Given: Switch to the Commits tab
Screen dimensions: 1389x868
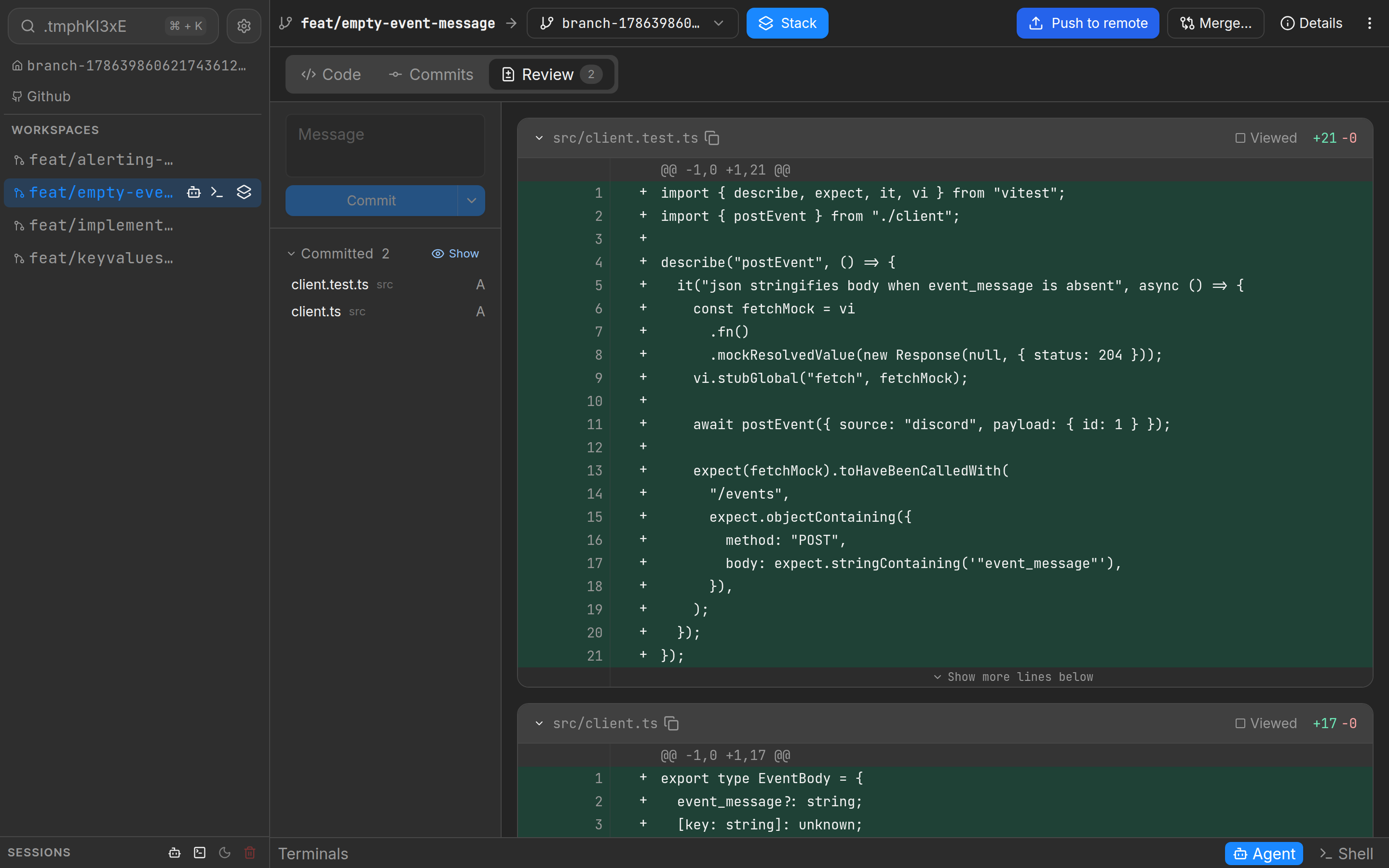Looking at the screenshot, I should (x=431, y=75).
